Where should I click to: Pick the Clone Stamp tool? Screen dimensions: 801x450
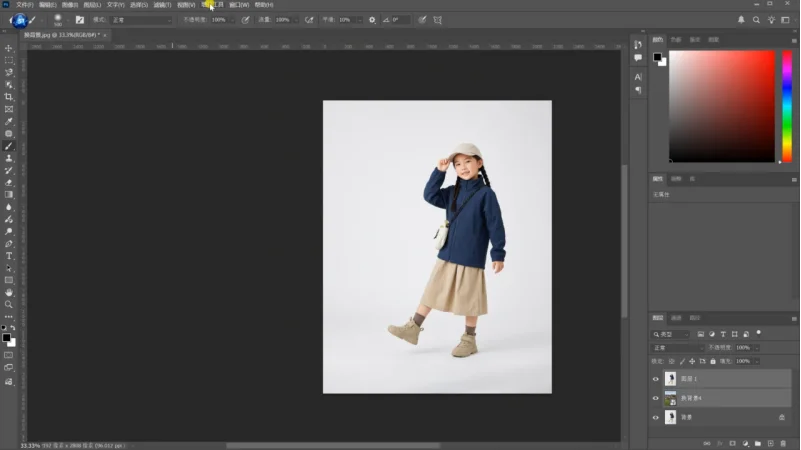tap(9, 158)
